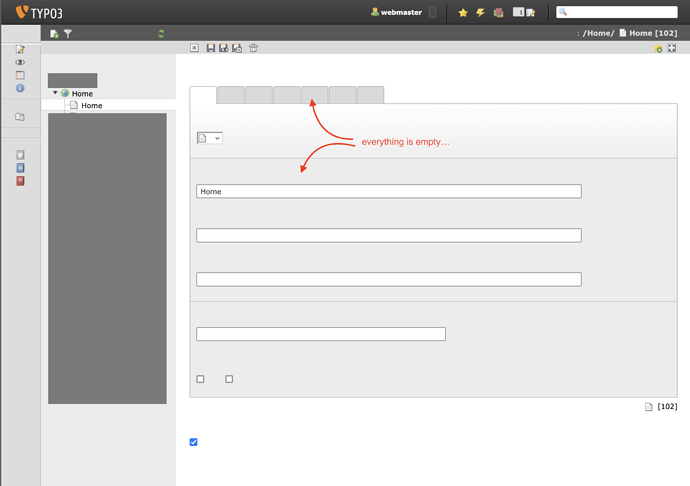690x486 pixels.
Task: Switch to the last unlabeled form tab
Action: pyautogui.click(x=371, y=95)
